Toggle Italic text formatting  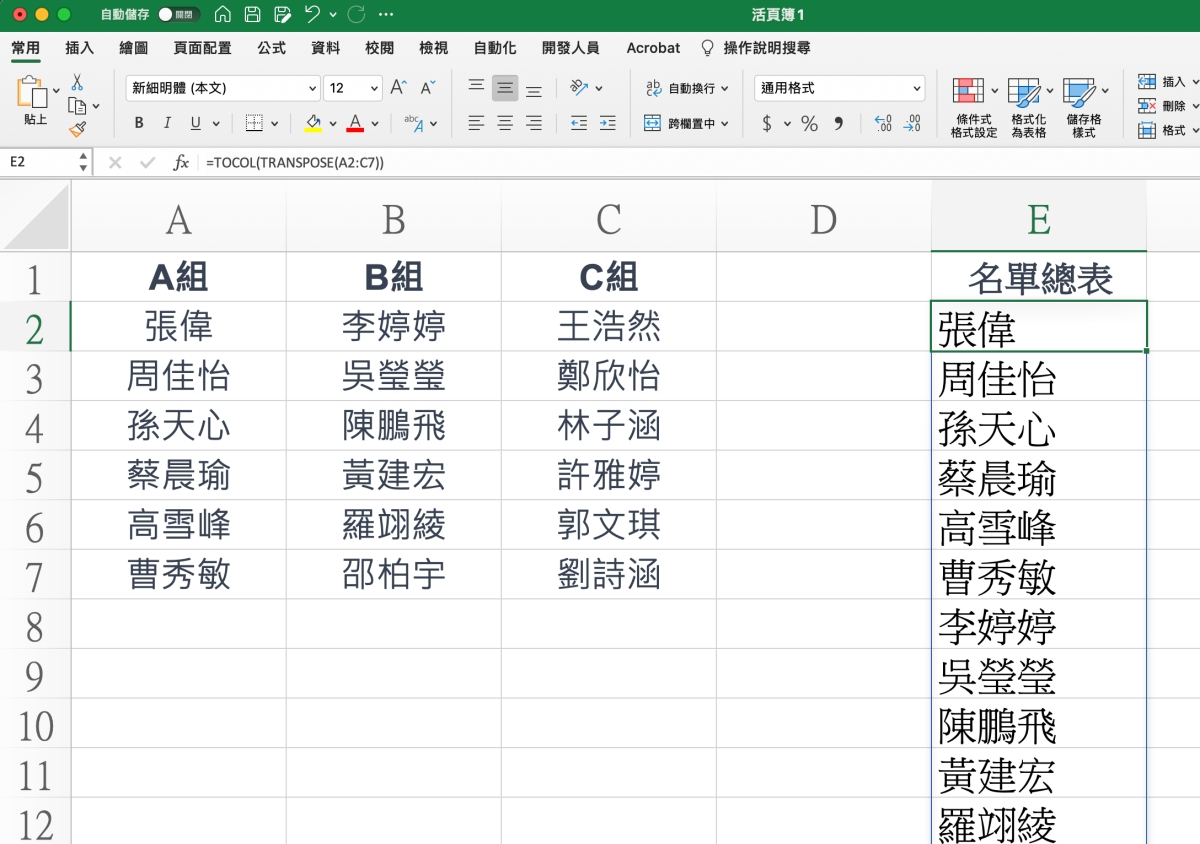[167, 124]
